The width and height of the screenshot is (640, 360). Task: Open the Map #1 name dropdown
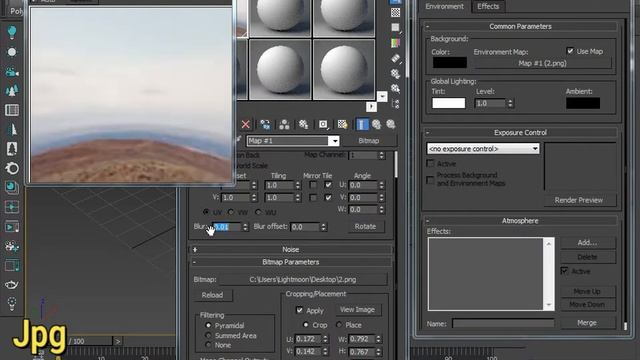click(334, 141)
